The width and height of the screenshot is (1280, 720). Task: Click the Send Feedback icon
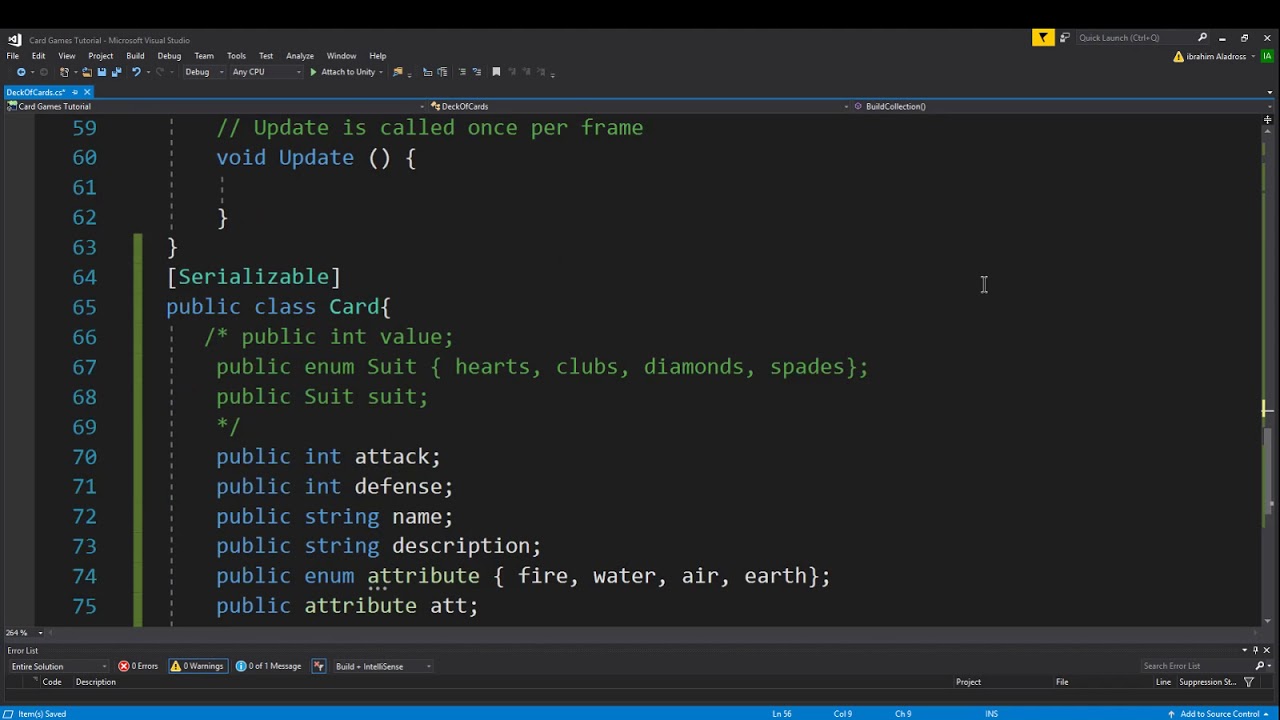tap(1065, 38)
